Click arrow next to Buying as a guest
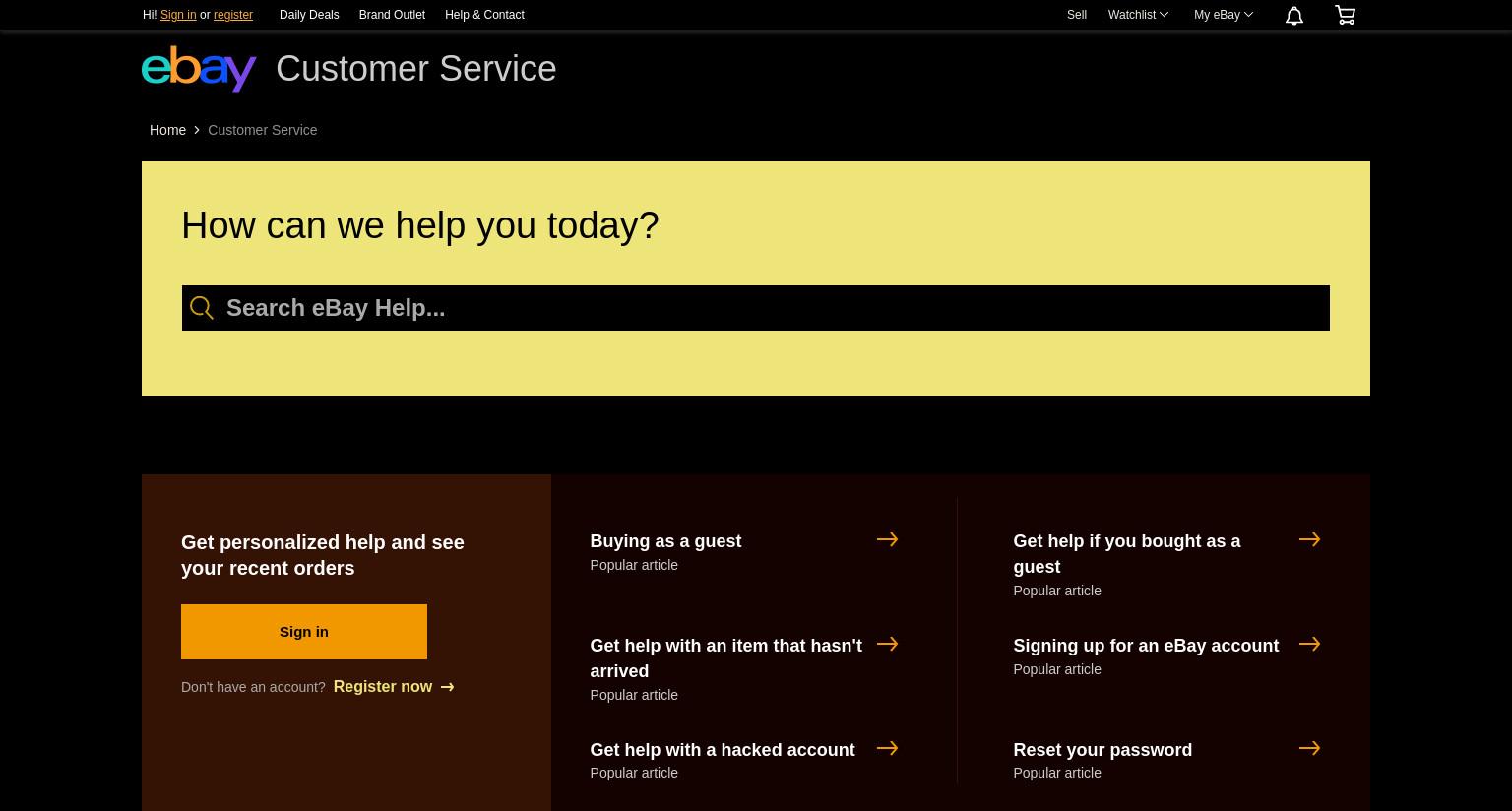 click(887, 539)
